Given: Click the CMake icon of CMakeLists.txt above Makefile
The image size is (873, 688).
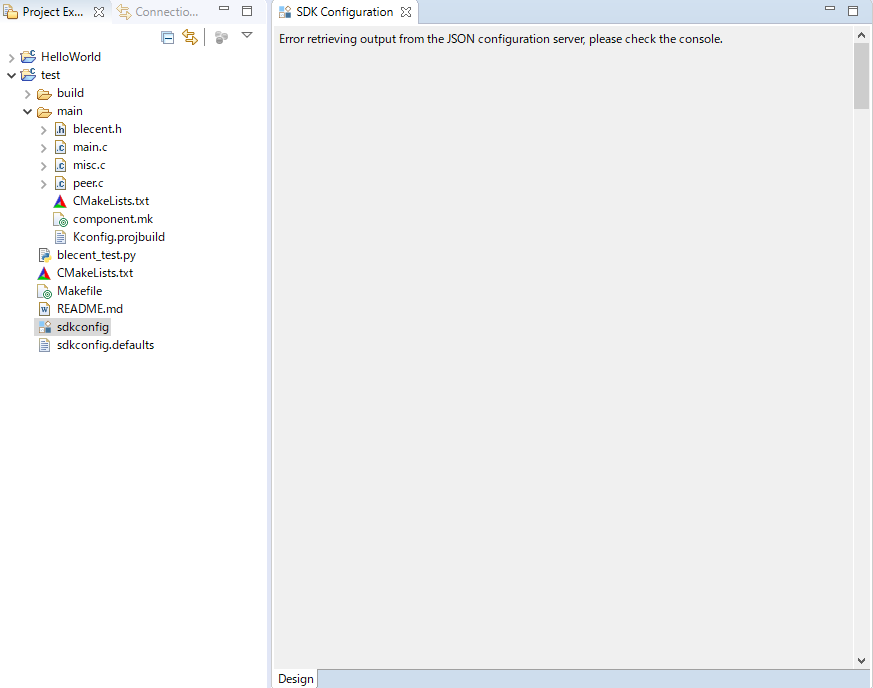Looking at the screenshot, I should tap(44, 273).
